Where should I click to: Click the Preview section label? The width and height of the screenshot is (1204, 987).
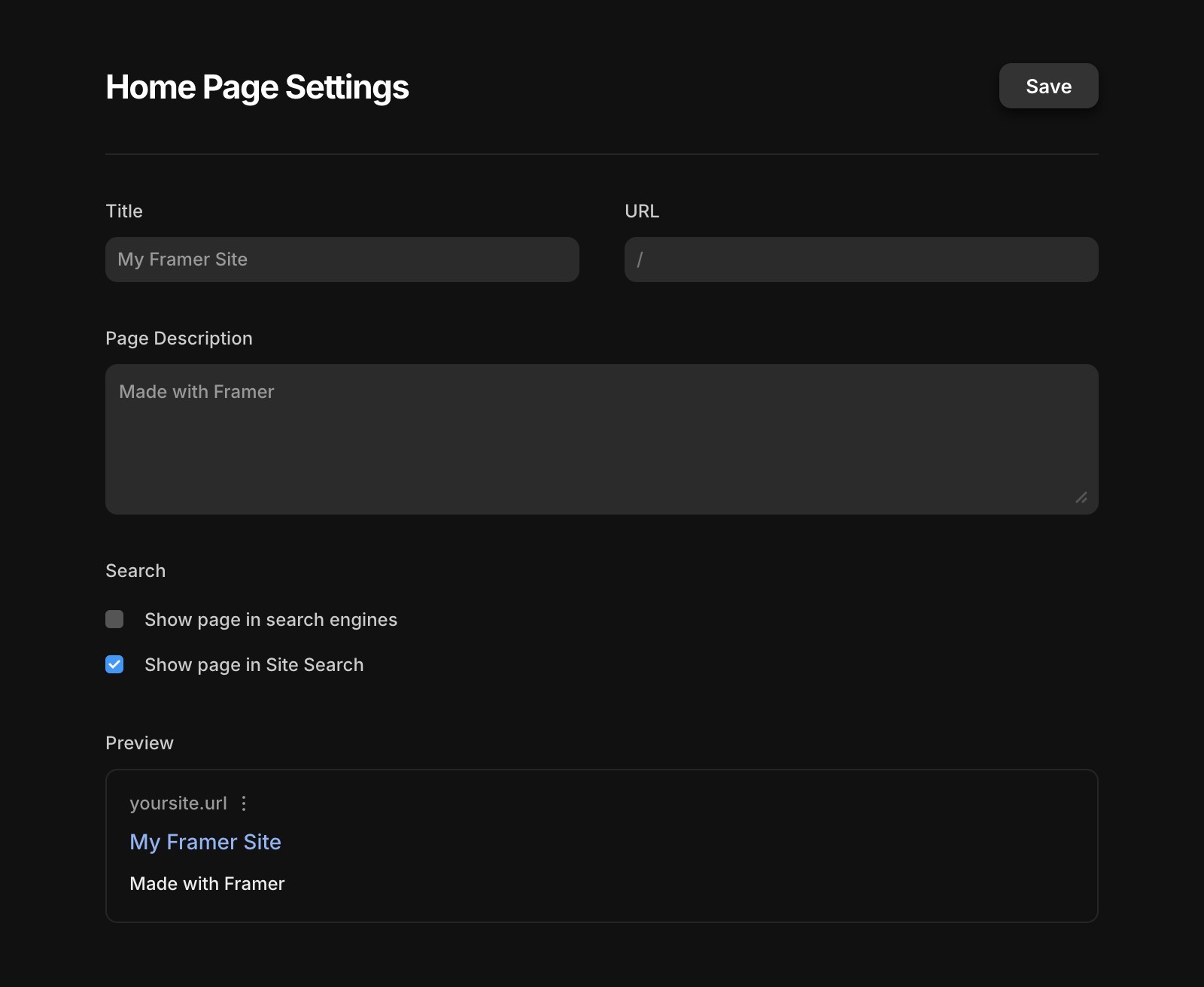coord(139,743)
